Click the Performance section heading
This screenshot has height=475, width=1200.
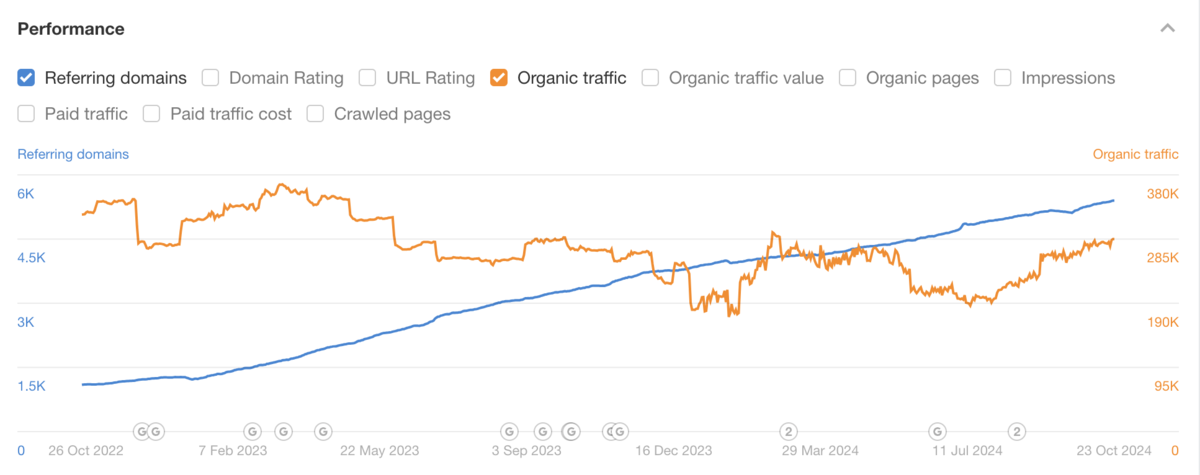71,29
